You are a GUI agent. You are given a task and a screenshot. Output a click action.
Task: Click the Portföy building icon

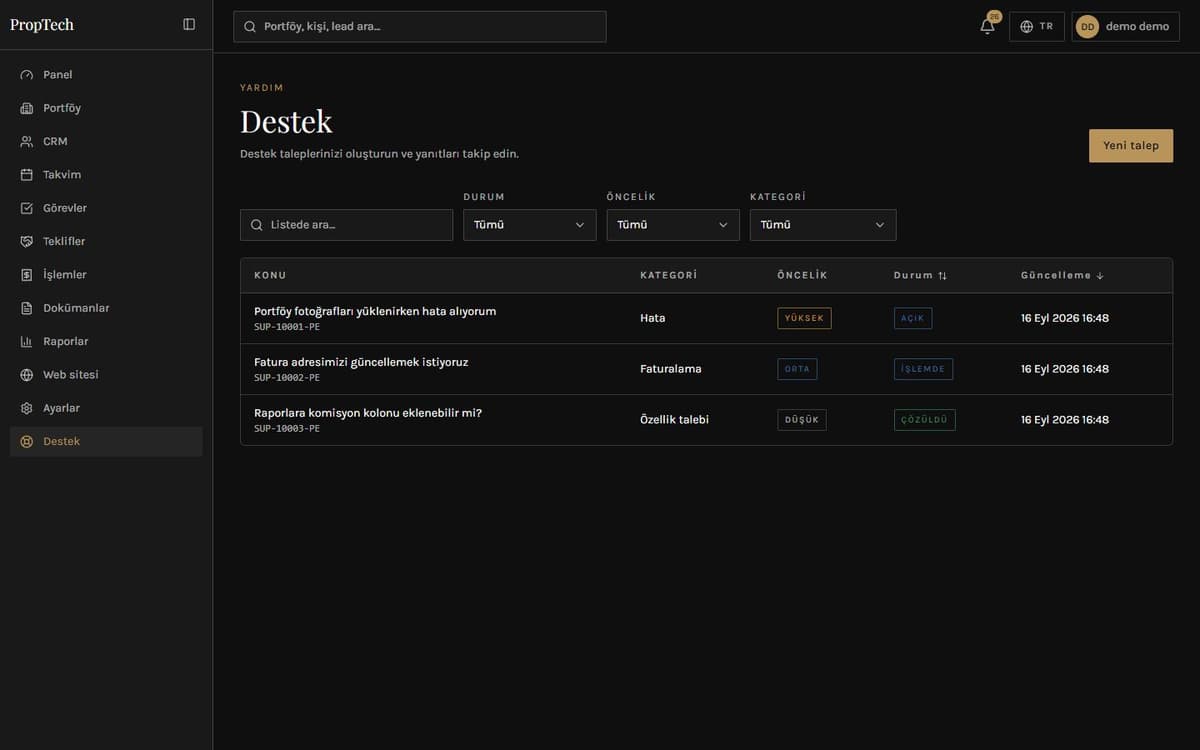point(27,108)
